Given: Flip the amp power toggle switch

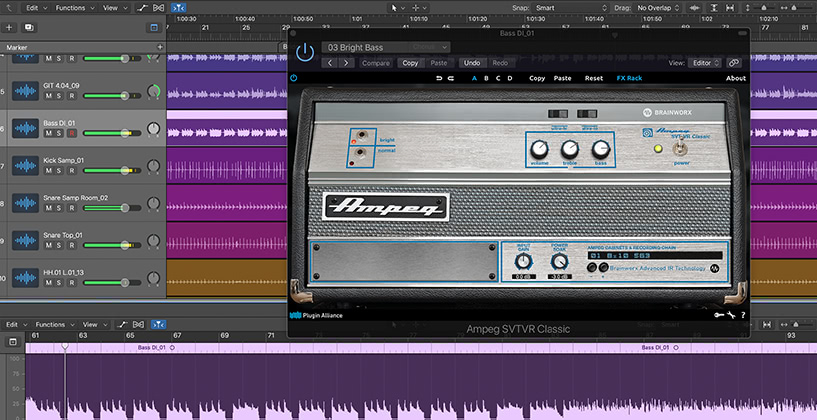Looking at the screenshot, I should (679, 150).
